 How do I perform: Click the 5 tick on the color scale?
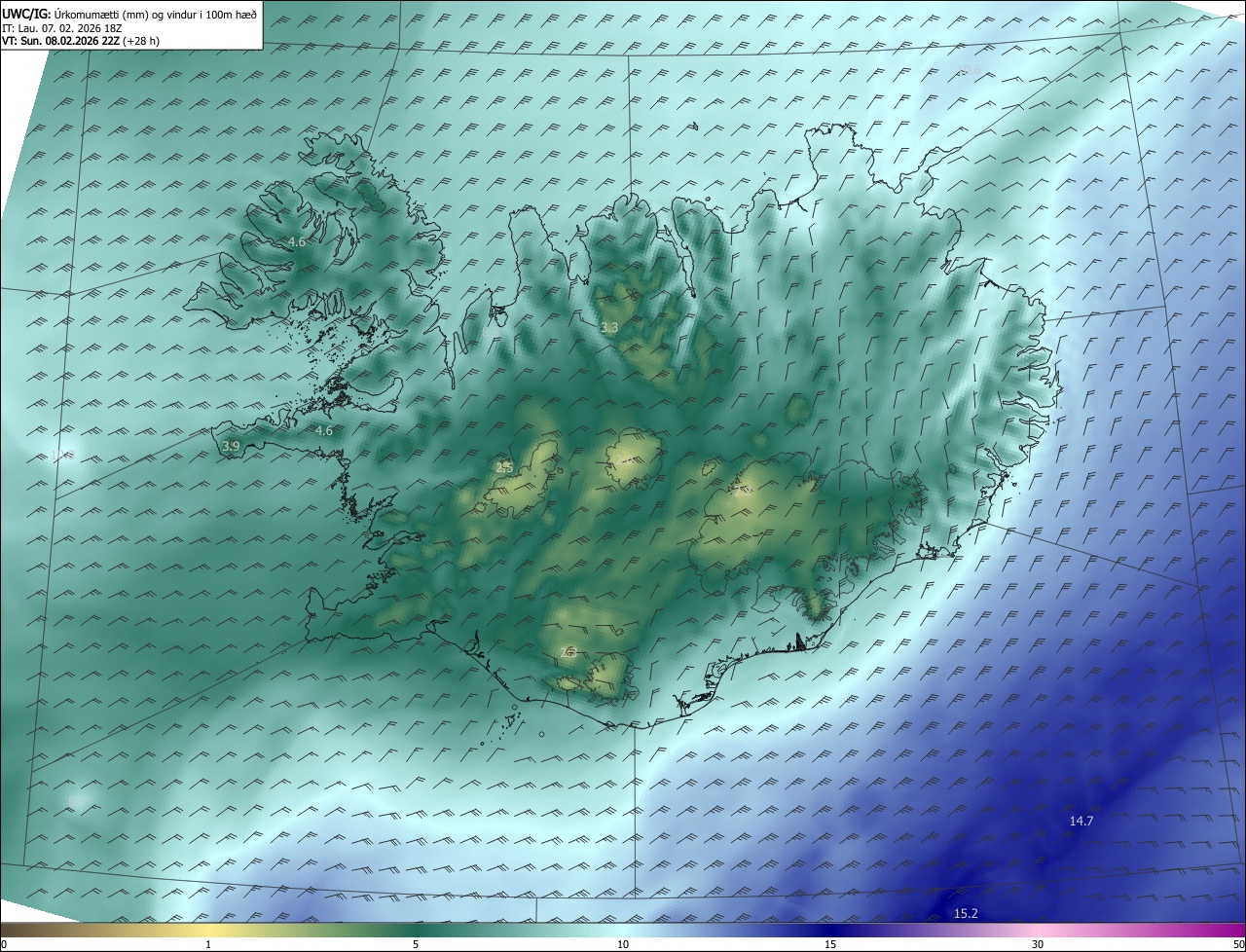416,944
